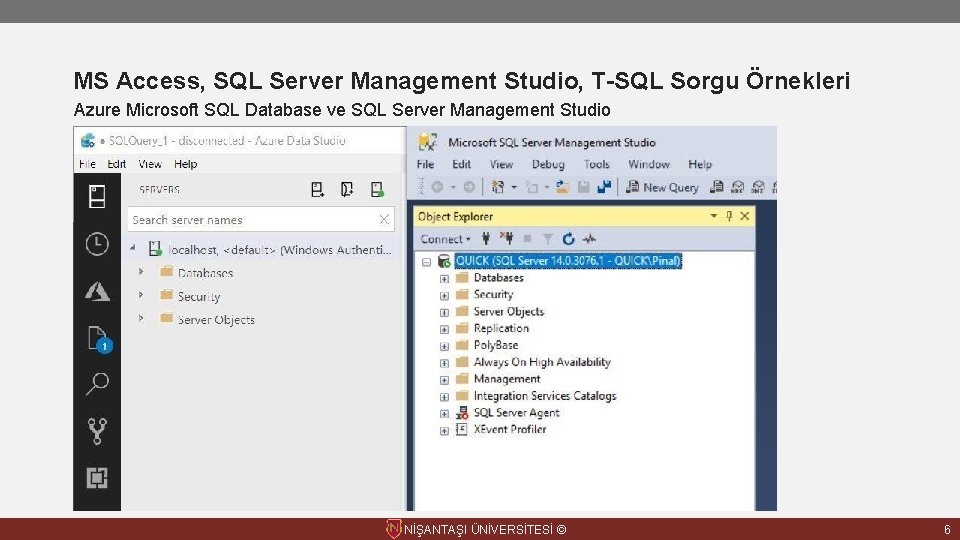Close the Object Explorer panel

(x=744, y=216)
